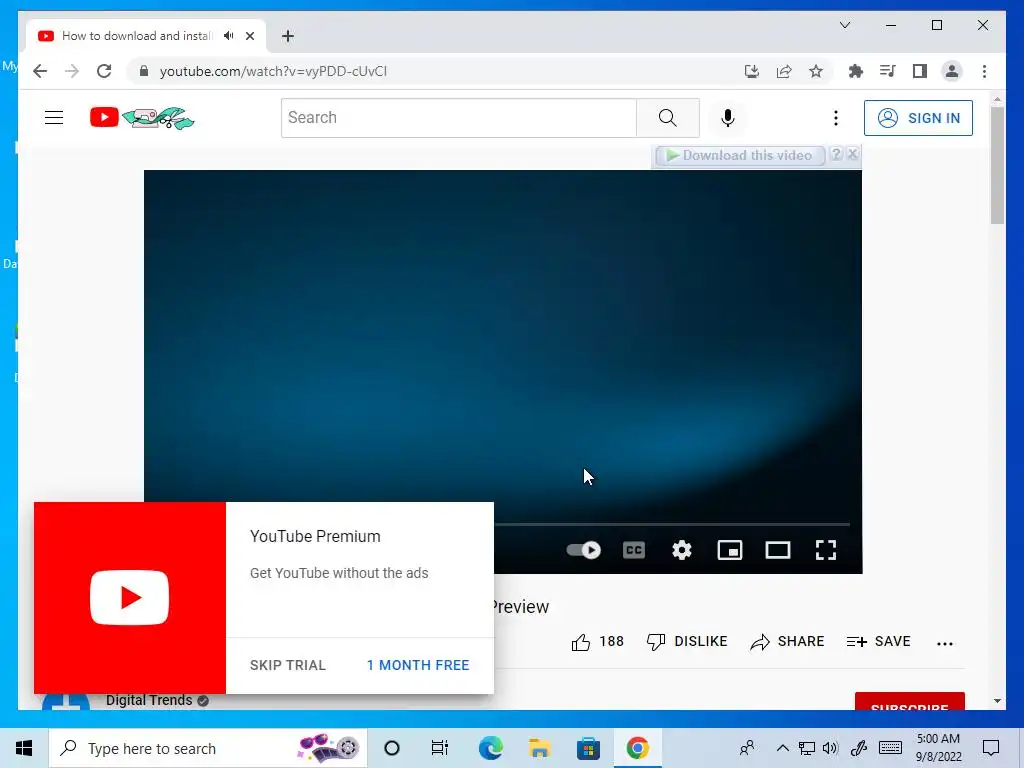The image size is (1024, 768).
Task: Open media controls icon in Chrome toolbar
Action: tap(888, 71)
